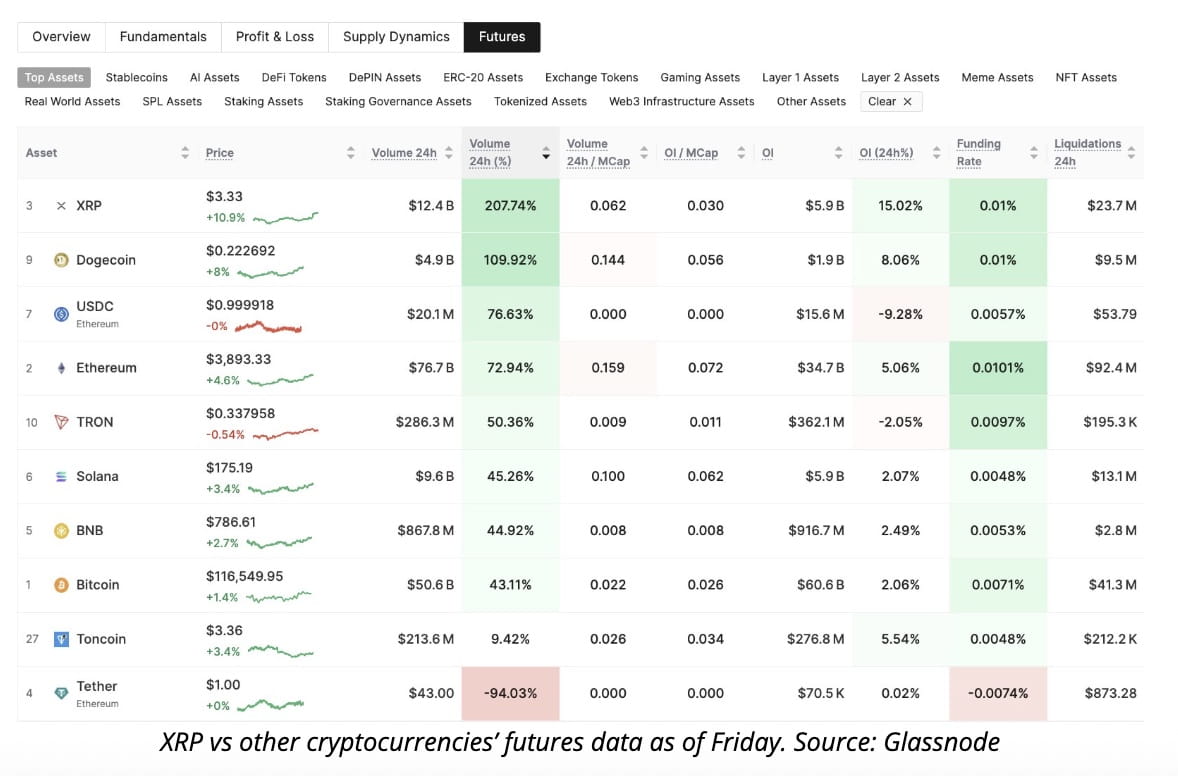The height and width of the screenshot is (776, 1178).
Task: Filter by Real World Assets
Action: 72,101
